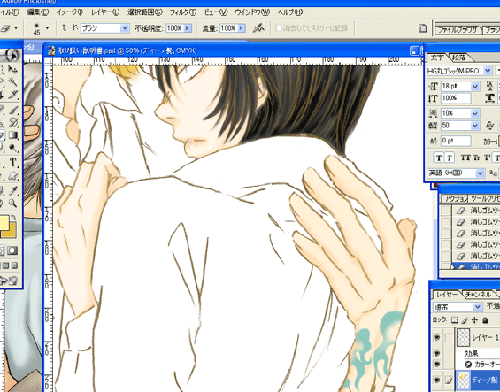
Task: Click the opacity 100% input field
Action: point(175,28)
